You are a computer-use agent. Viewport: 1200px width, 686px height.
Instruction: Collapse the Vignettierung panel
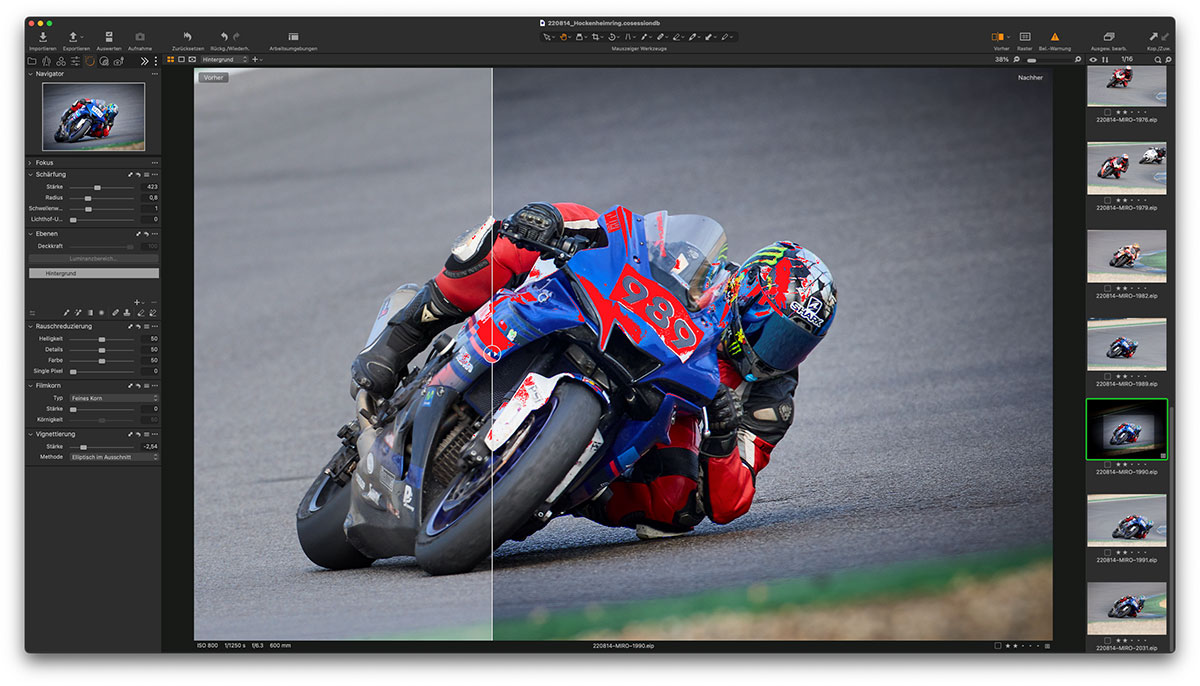click(x=30, y=434)
